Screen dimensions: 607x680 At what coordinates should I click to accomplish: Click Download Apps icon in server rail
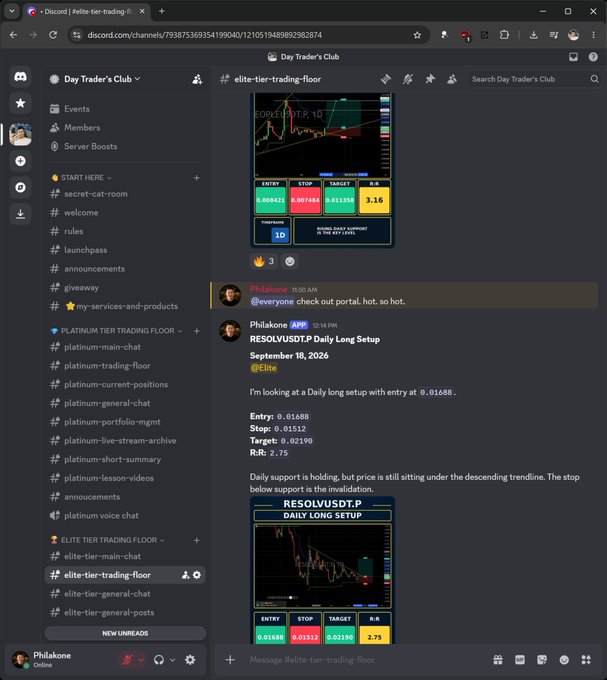pos(20,214)
